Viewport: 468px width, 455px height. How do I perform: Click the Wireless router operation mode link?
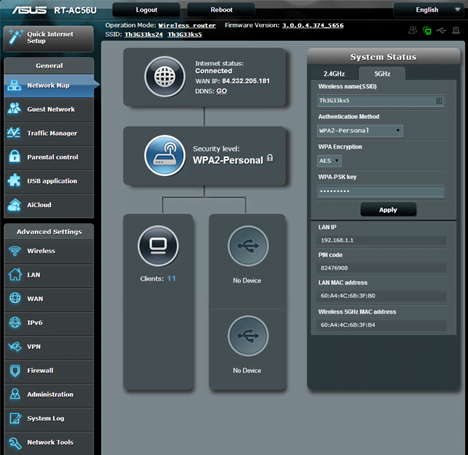coord(187,25)
